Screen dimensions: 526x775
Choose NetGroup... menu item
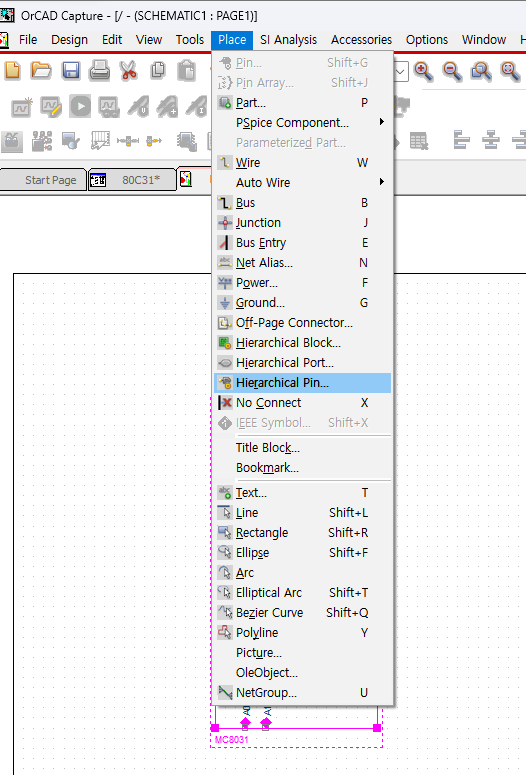pos(303,693)
